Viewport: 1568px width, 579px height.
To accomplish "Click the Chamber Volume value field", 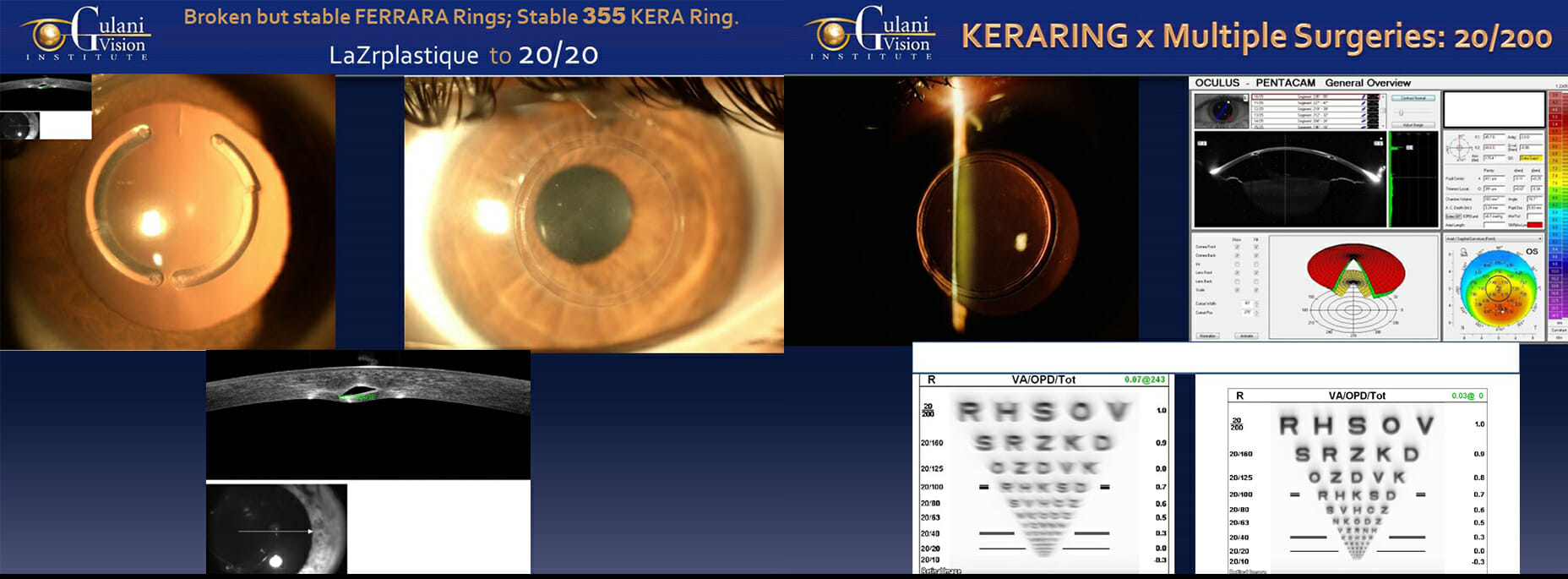I will (1494, 199).
